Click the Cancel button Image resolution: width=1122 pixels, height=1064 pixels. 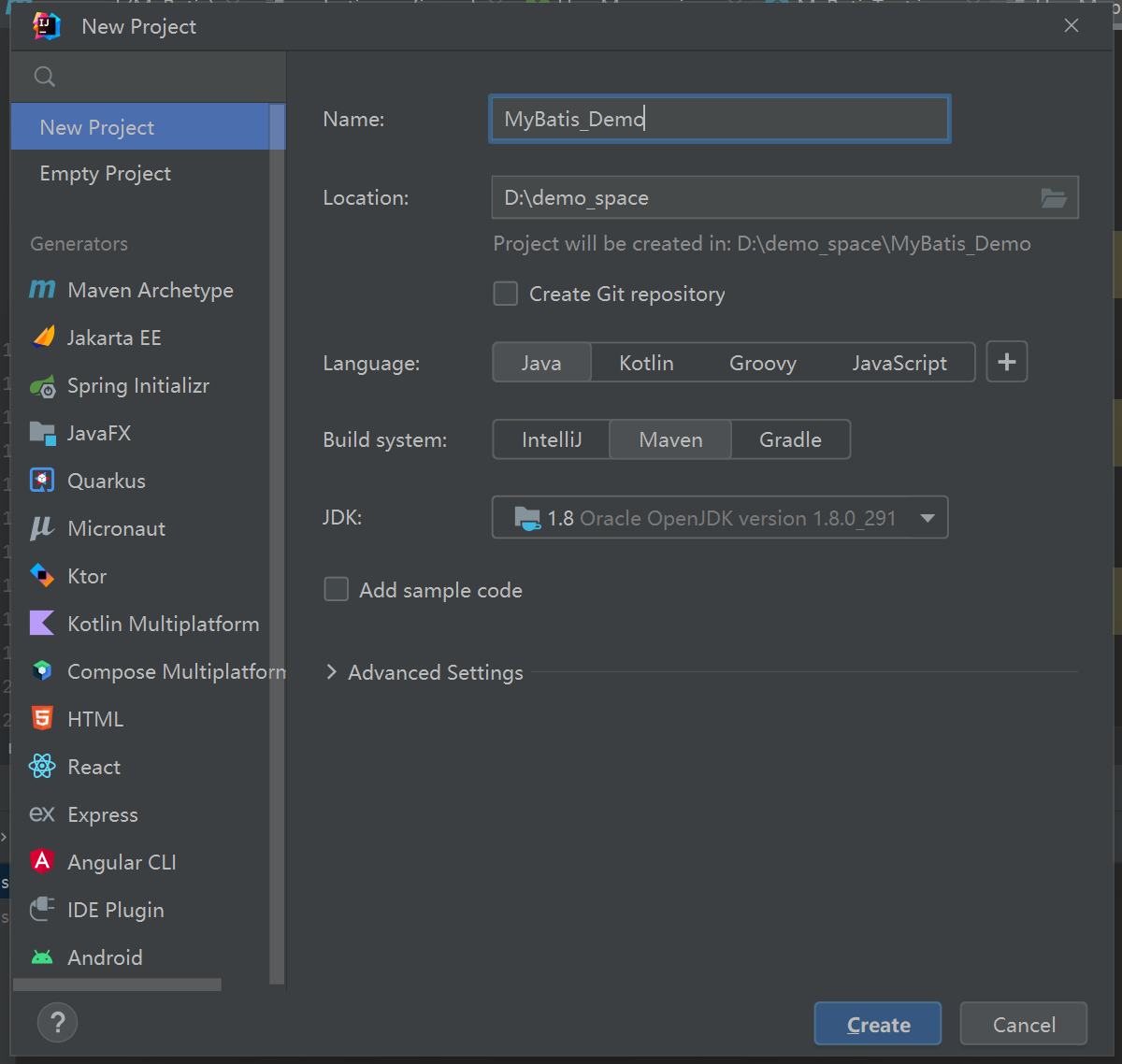click(1024, 1024)
